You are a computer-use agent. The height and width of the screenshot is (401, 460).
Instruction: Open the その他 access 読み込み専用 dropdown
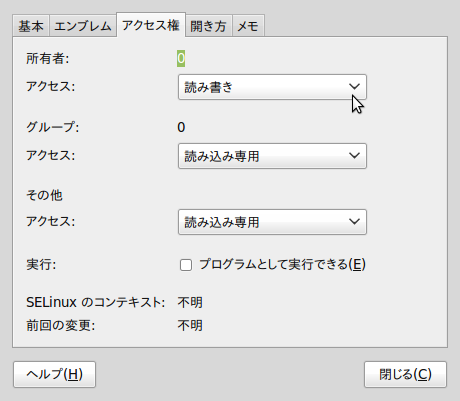click(x=272, y=222)
